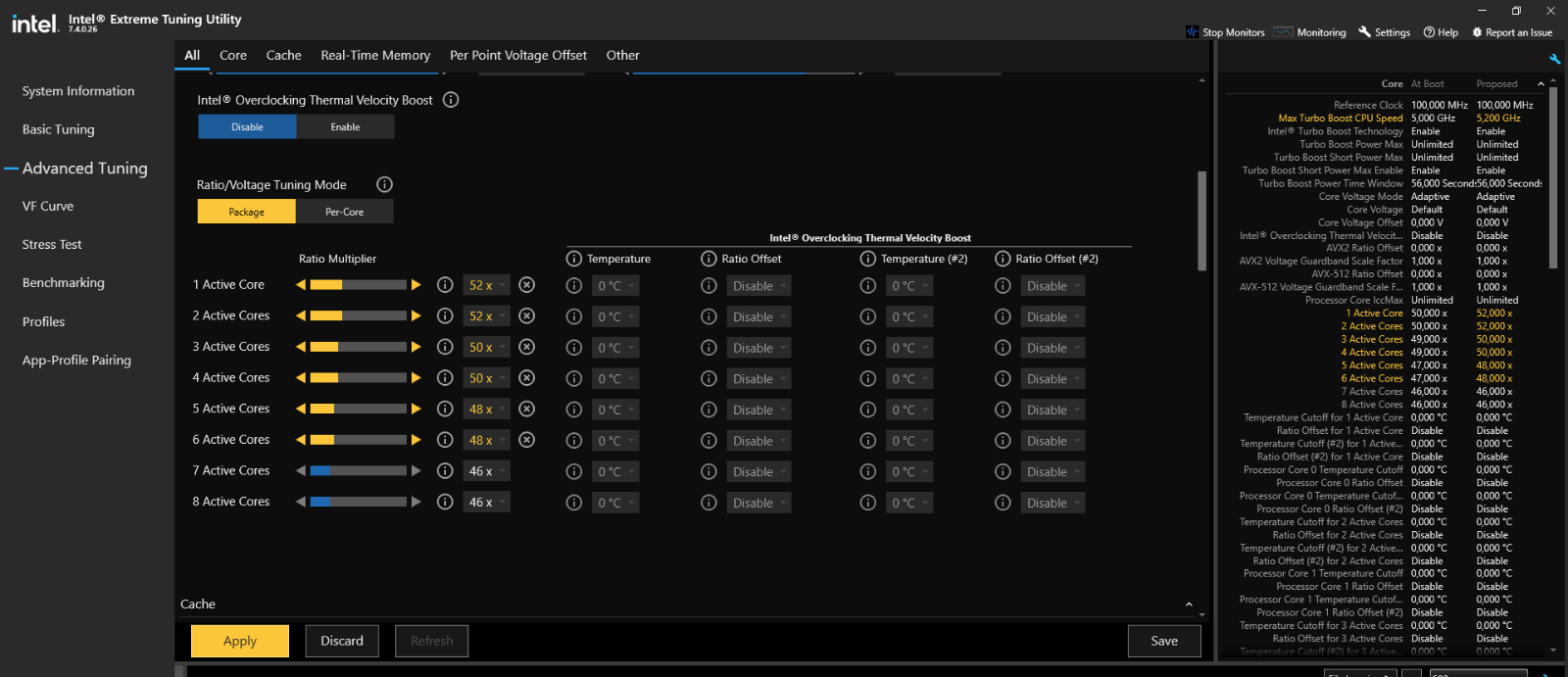This screenshot has height=677, width=1568.
Task: Open 8 Active Cores 46 x multiplier dropdown
Action: click(x=486, y=502)
